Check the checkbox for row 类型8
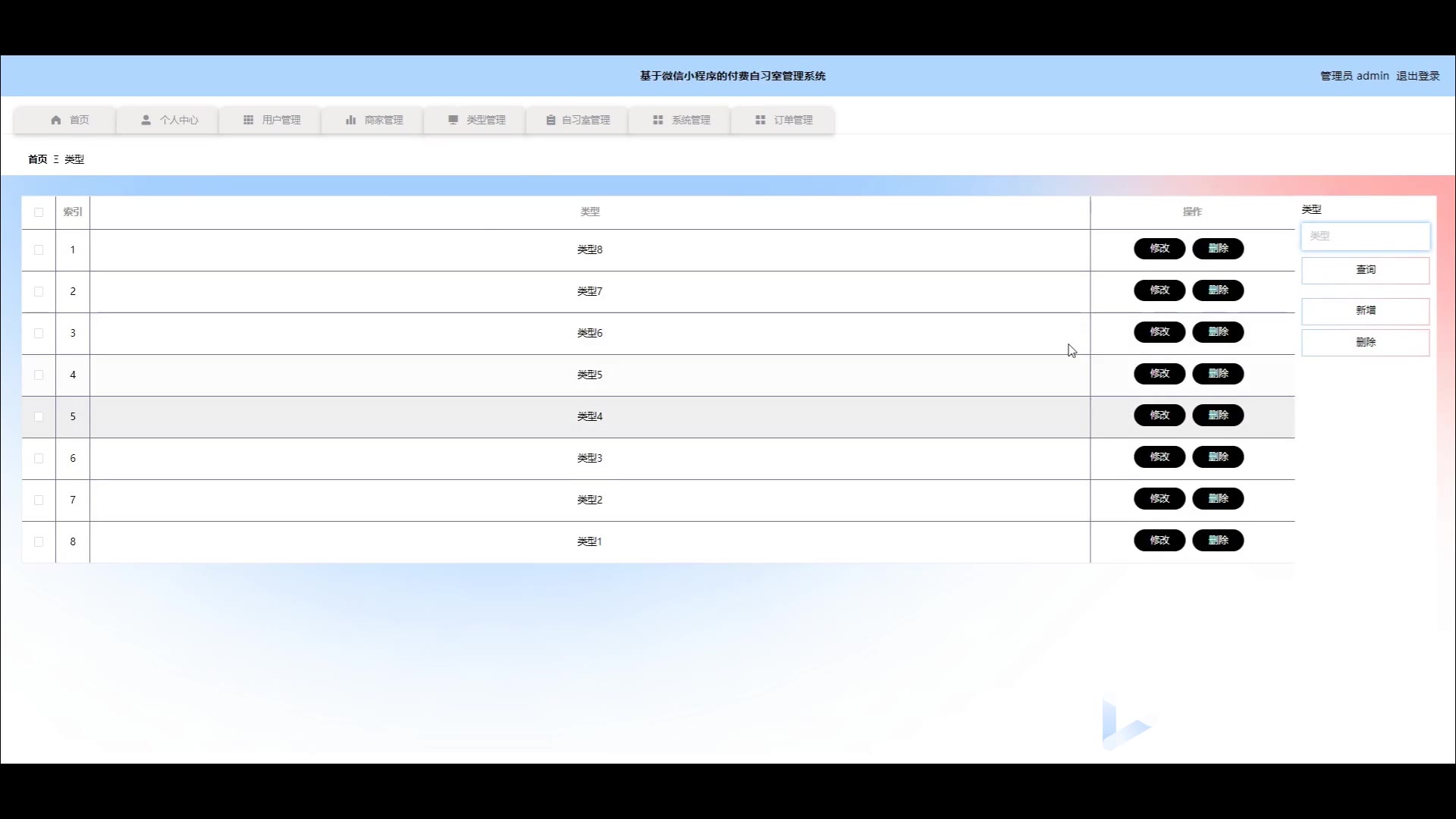The height and width of the screenshot is (819, 1456). point(39,249)
